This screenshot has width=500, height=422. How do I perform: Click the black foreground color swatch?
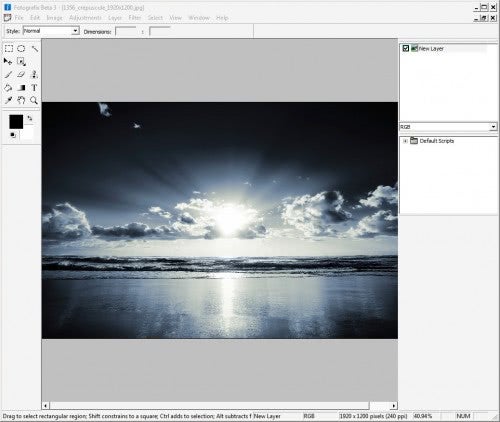tap(16, 122)
